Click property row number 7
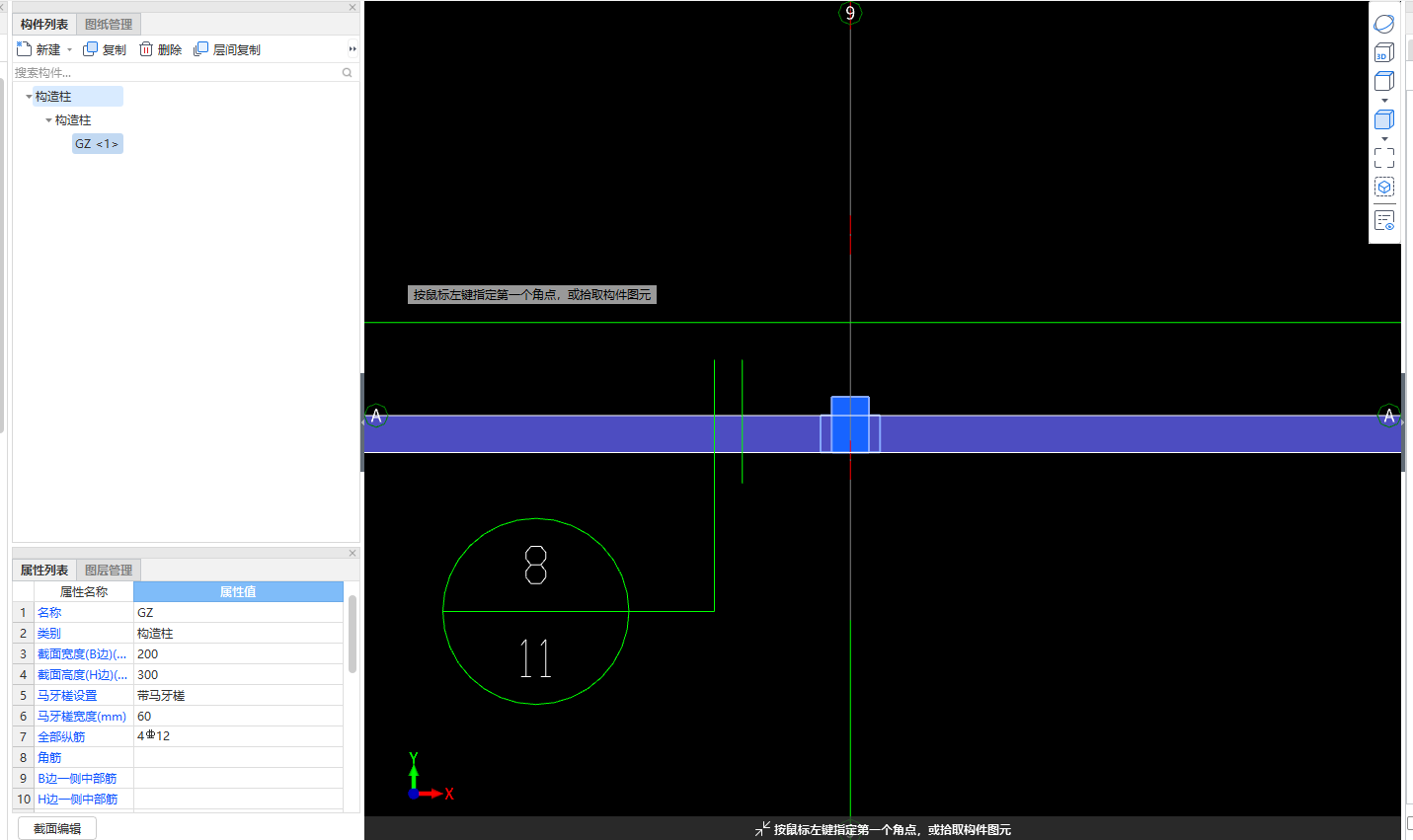This screenshot has width=1413, height=840. click(x=23, y=736)
